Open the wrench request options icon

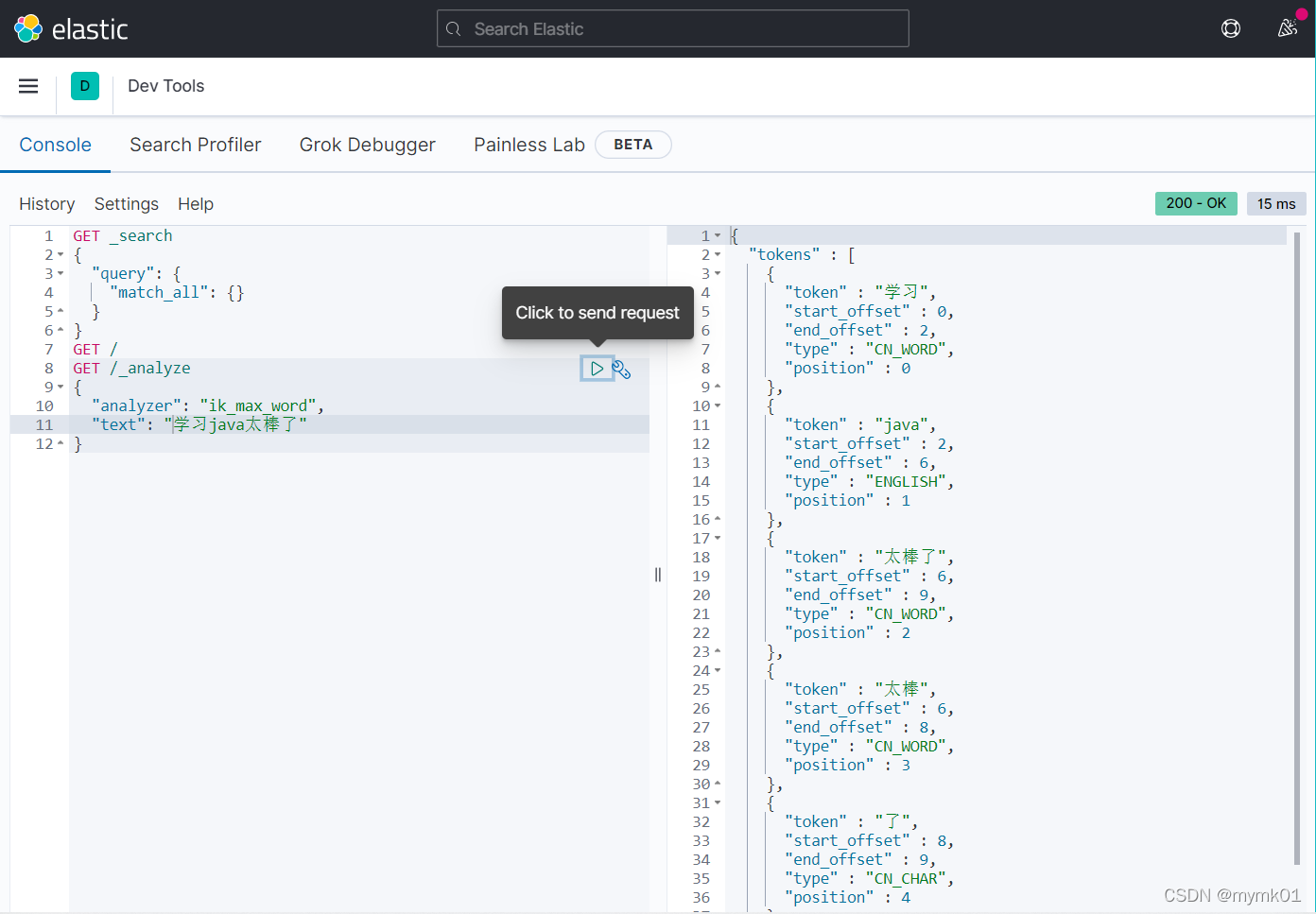[x=621, y=369]
